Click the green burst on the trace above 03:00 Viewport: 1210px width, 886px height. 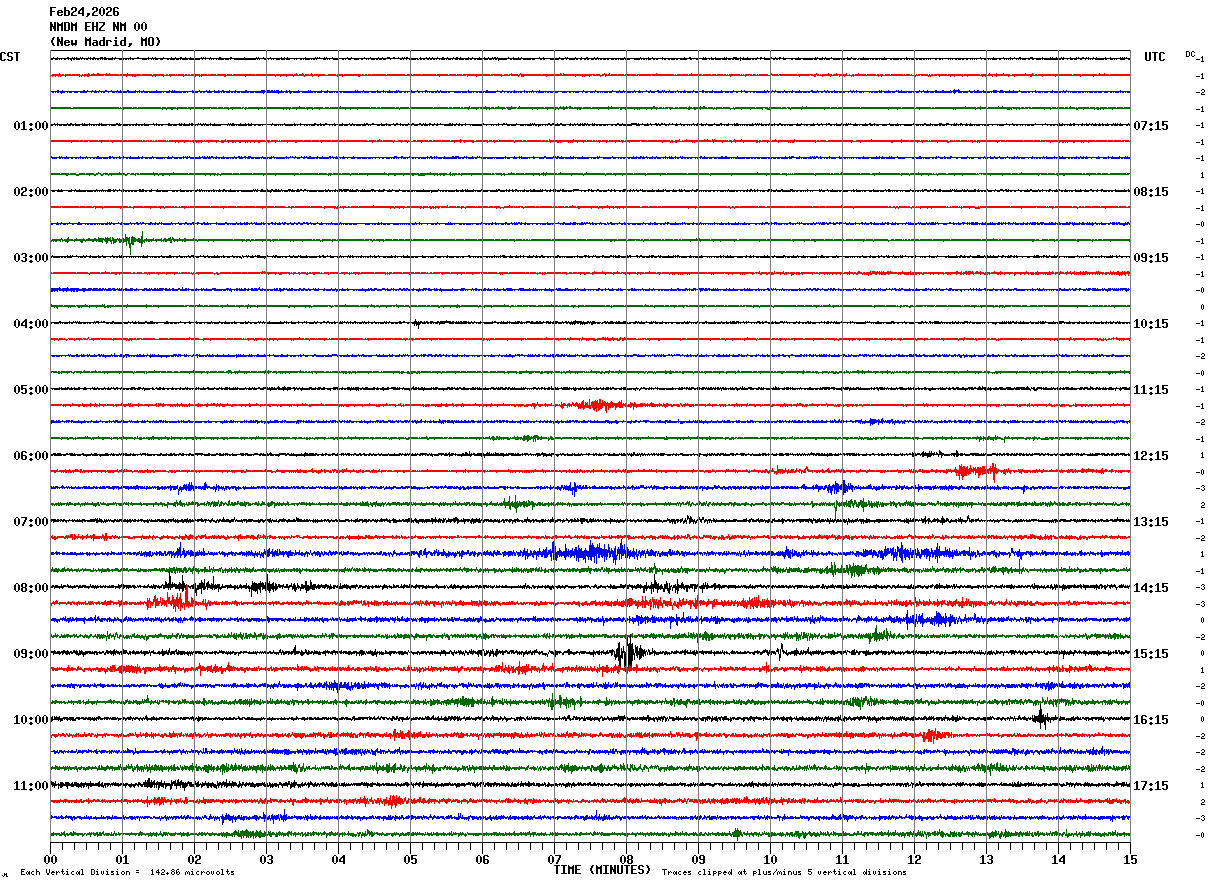(130, 240)
